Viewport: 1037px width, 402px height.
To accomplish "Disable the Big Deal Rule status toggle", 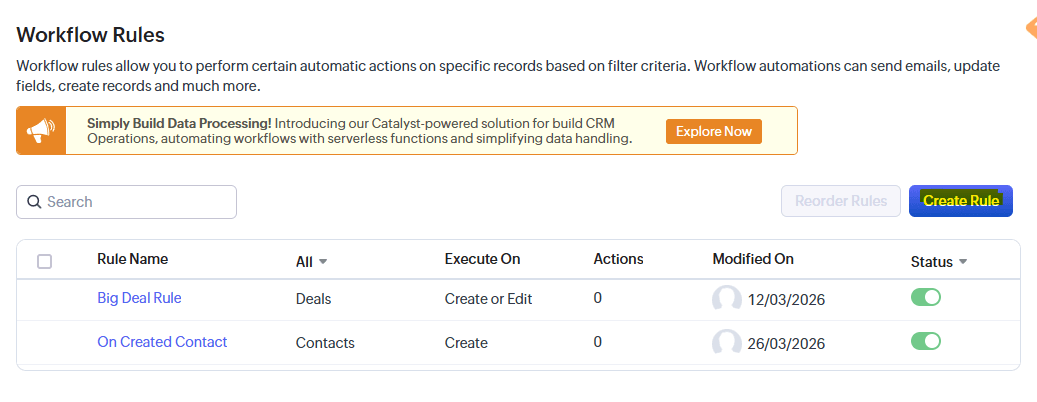I will pyautogui.click(x=926, y=298).
